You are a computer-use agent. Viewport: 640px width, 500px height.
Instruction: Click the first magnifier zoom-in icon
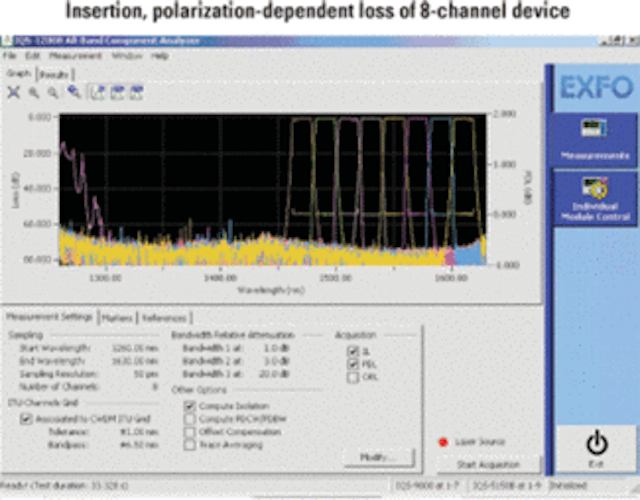(34, 93)
